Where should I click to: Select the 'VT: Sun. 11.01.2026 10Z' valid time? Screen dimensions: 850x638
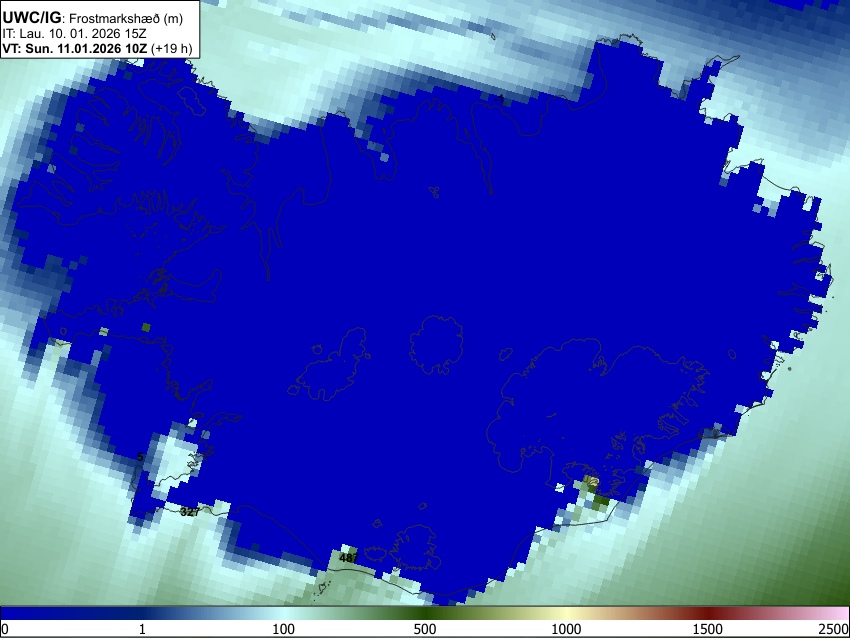click(75, 48)
